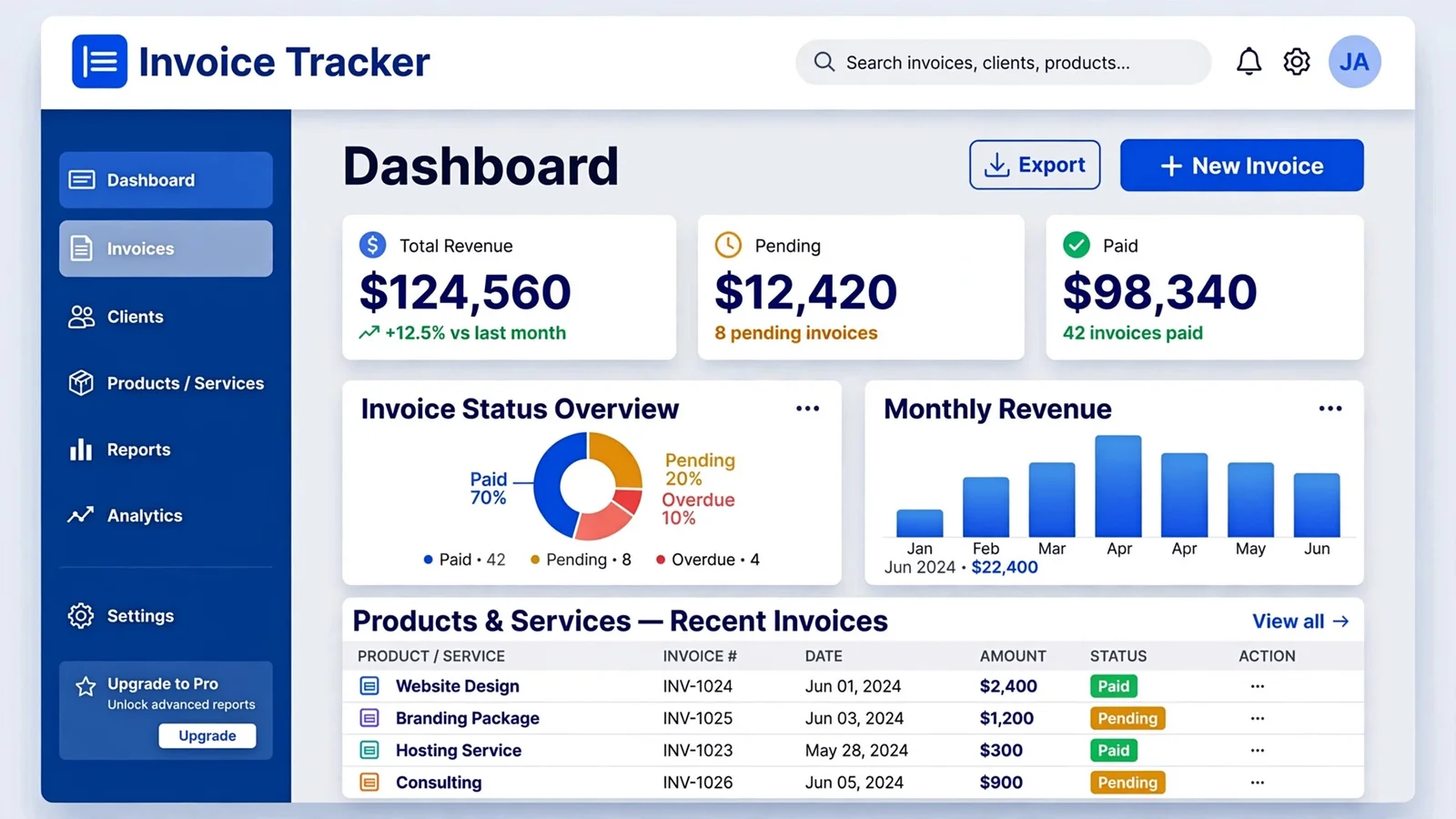Select the Jan bar in Monthly Revenue

tap(919, 523)
